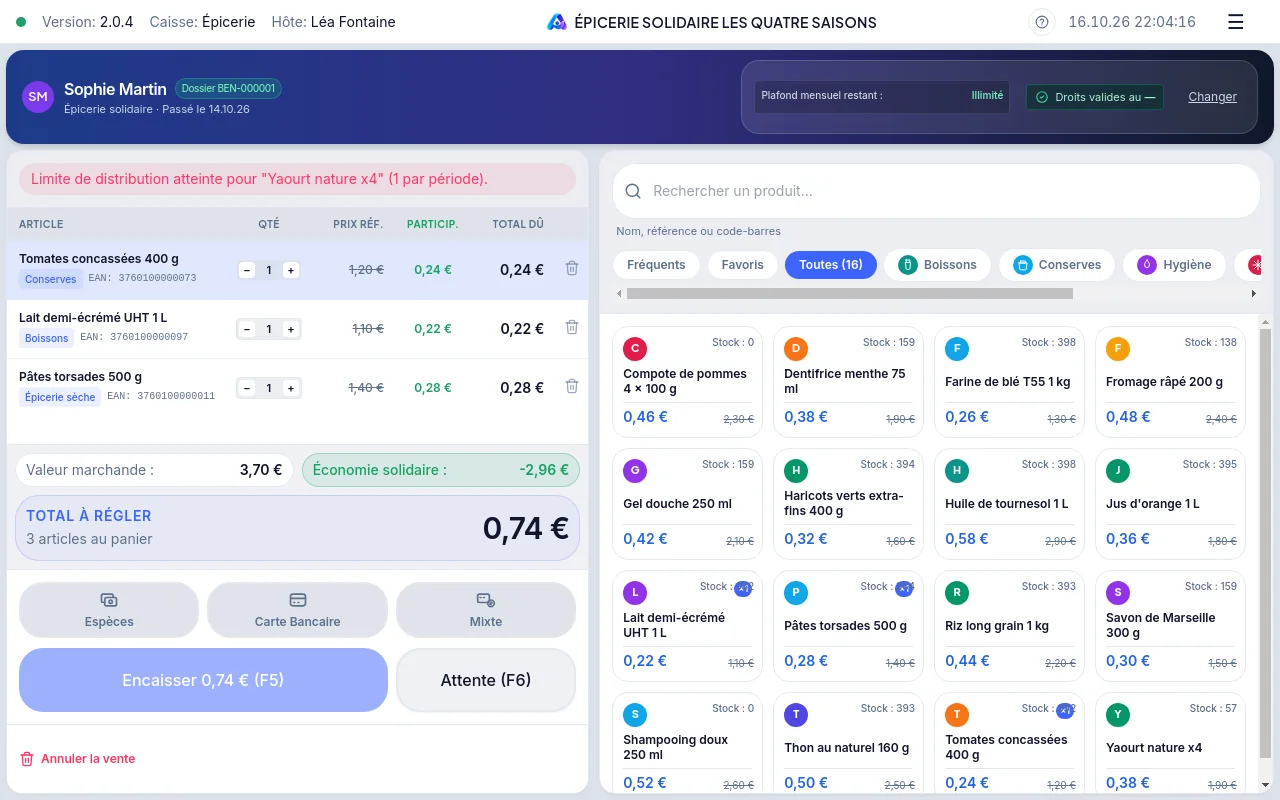Add Jus d'orange 1 L to cart
This screenshot has width=1280, height=800.
1170,504
